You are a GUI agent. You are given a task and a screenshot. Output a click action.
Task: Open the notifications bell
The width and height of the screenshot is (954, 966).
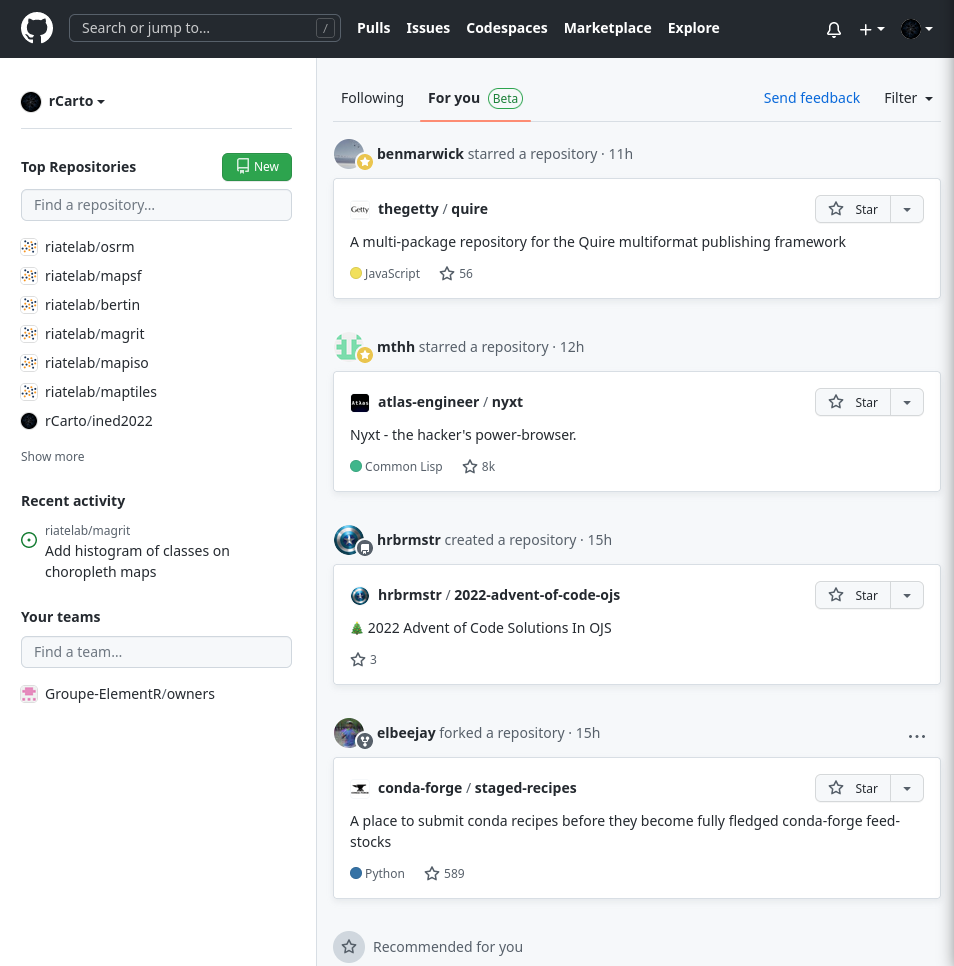coord(834,29)
